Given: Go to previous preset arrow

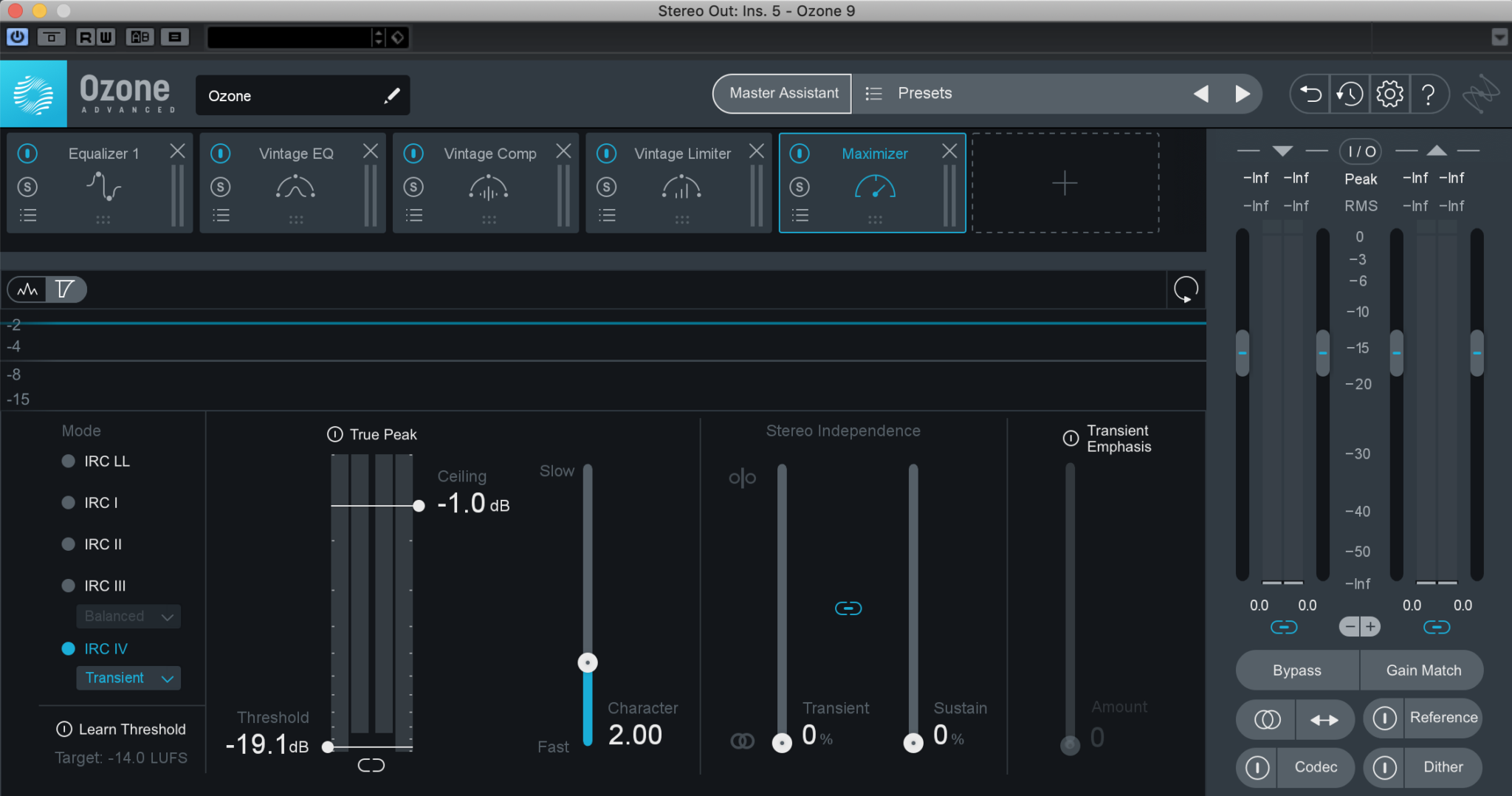Looking at the screenshot, I should pos(1201,94).
